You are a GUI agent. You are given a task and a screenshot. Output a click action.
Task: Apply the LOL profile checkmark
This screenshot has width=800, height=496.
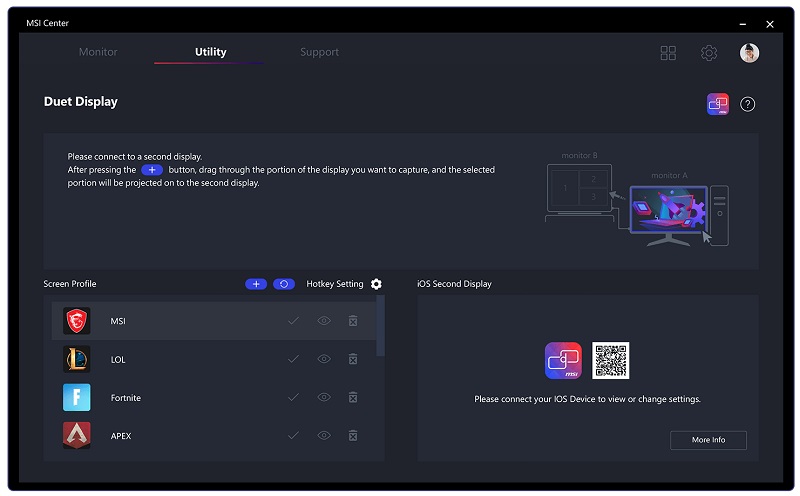(x=293, y=359)
